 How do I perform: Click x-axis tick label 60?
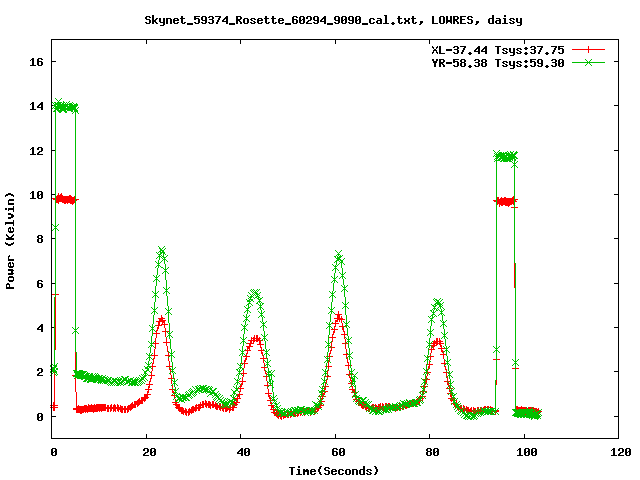[338, 452]
